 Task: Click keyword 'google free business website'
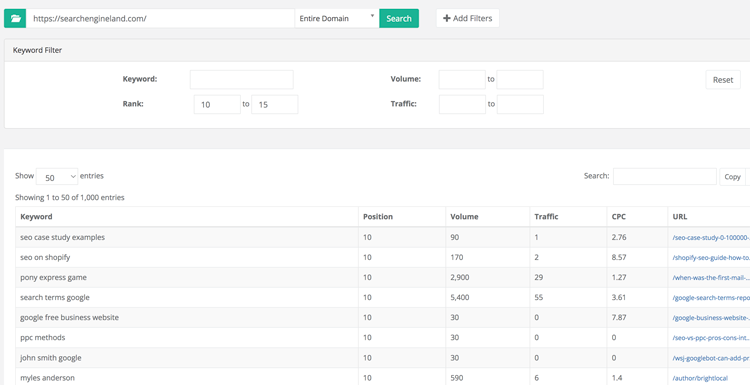click(69, 318)
